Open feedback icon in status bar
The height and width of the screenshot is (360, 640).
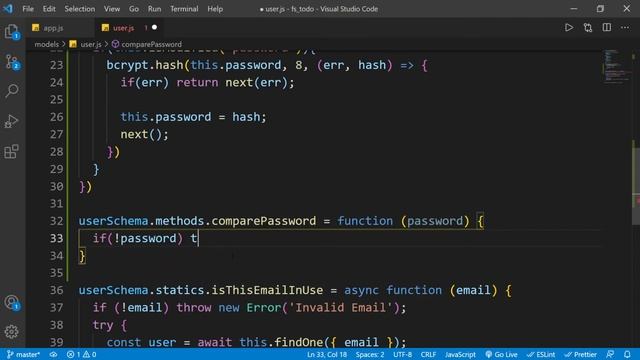click(610, 354)
